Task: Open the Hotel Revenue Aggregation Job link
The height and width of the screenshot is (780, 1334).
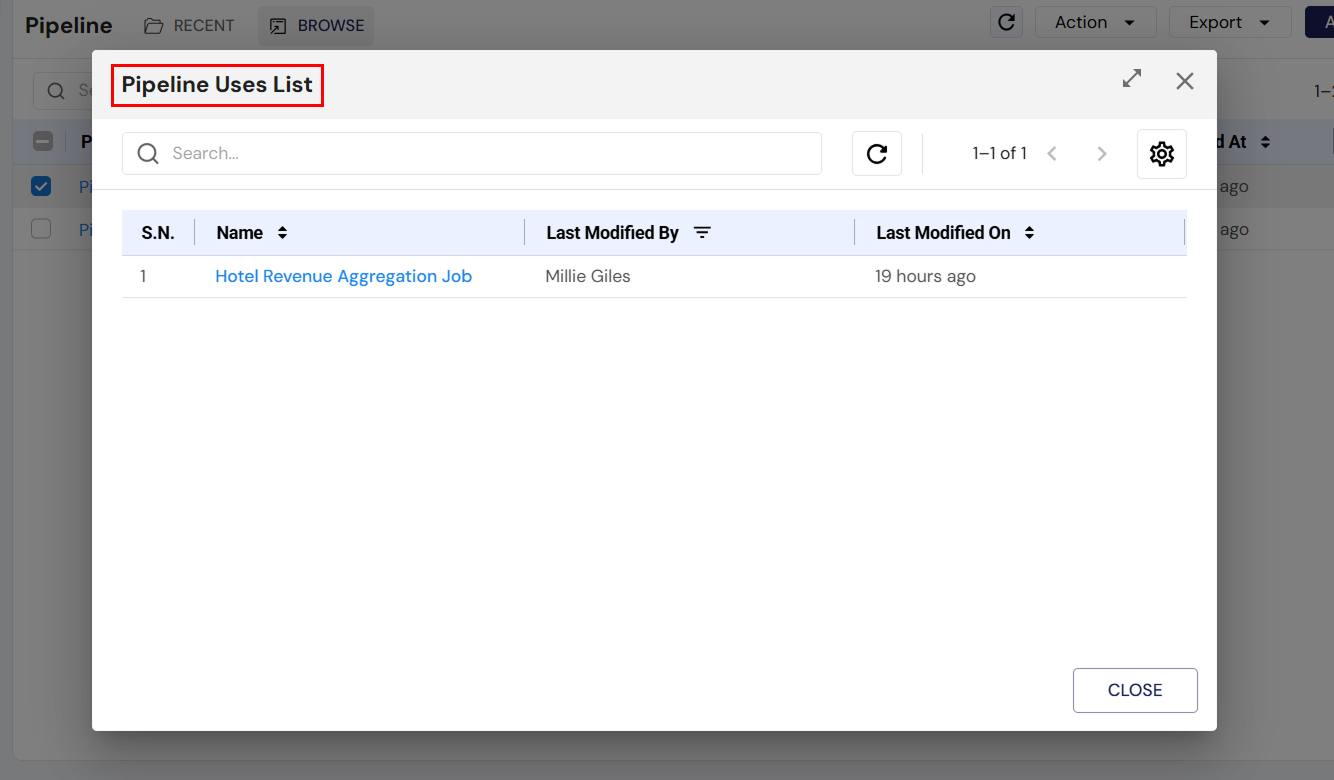Action: click(x=344, y=276)
